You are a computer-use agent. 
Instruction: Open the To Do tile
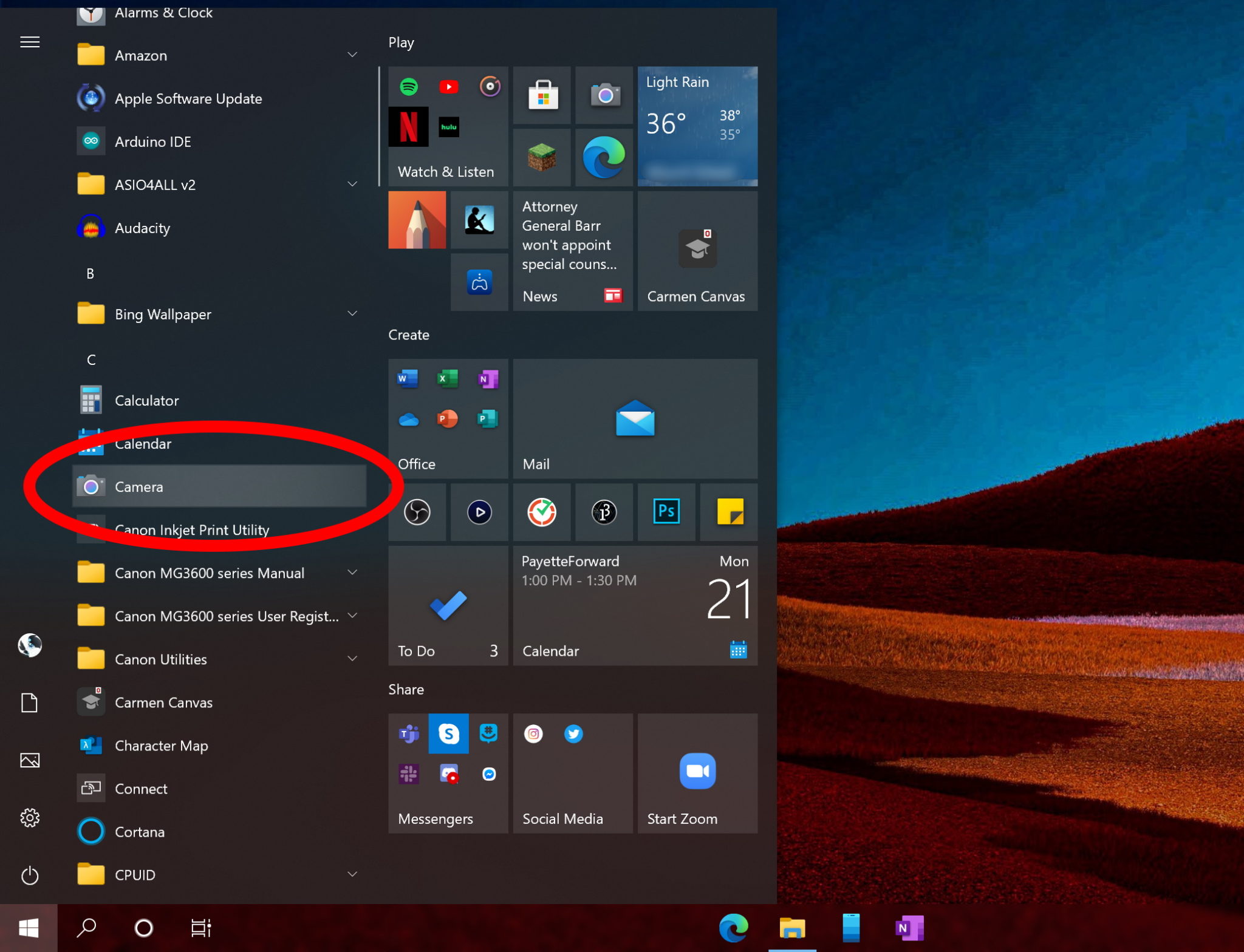click(448, 606)
